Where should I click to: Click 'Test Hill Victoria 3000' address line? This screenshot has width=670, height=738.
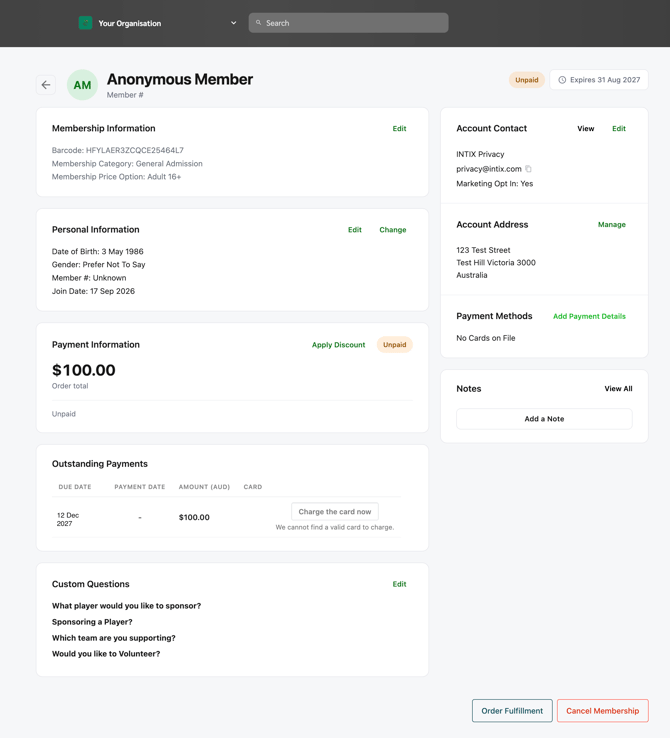[x=496, y=263]
